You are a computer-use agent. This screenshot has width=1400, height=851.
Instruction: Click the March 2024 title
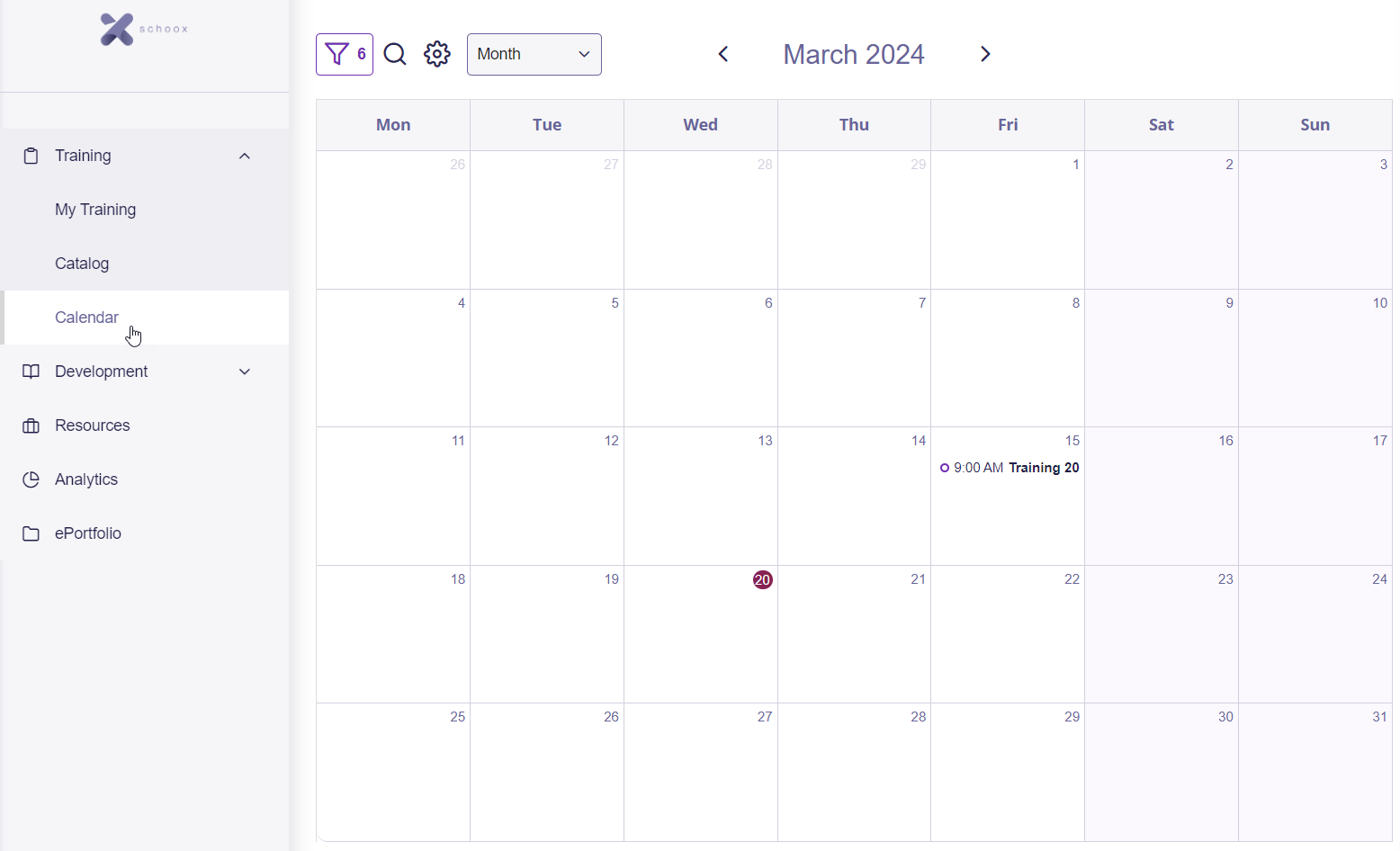[853, 54]
